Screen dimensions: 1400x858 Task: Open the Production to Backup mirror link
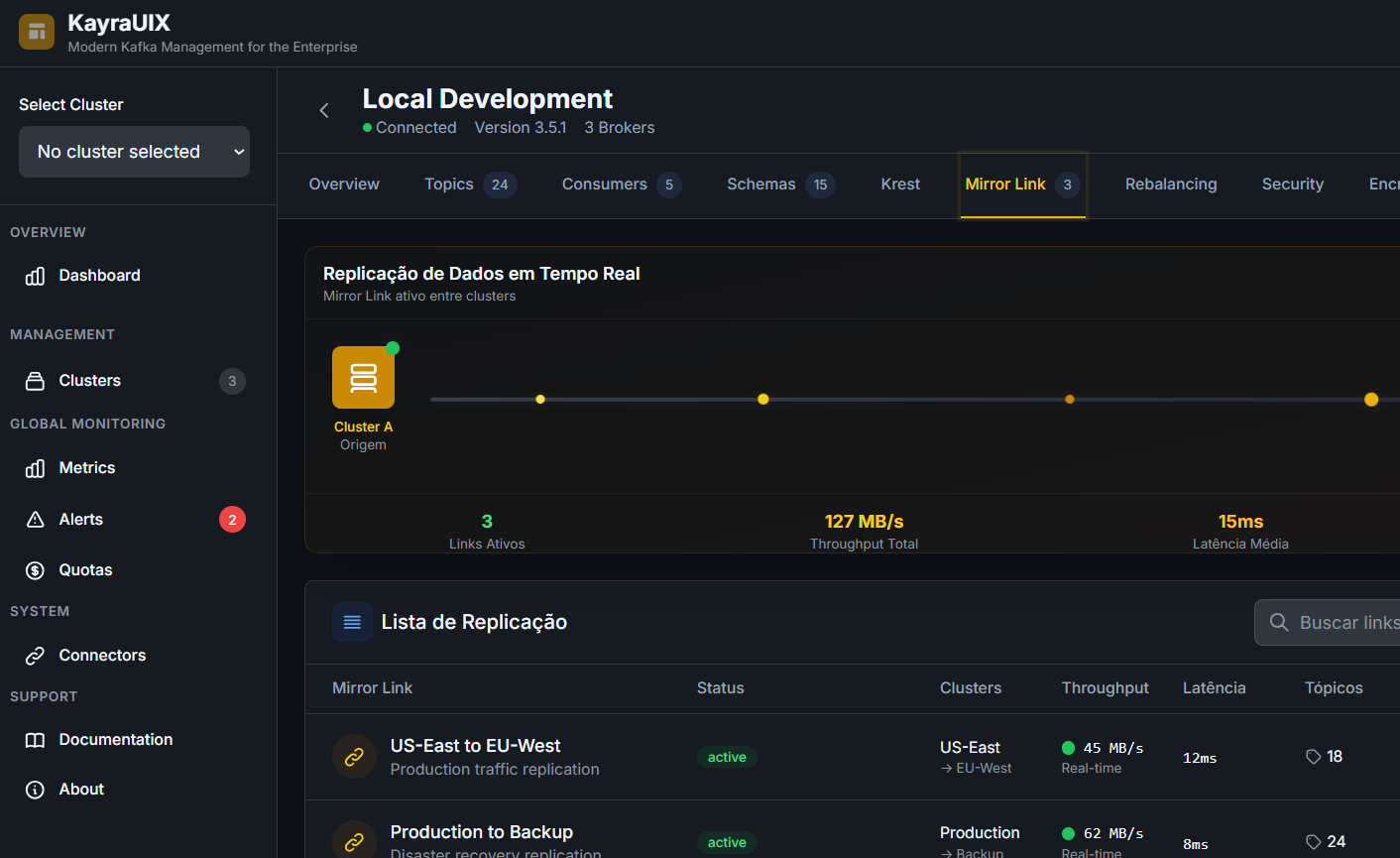point(481,832)
